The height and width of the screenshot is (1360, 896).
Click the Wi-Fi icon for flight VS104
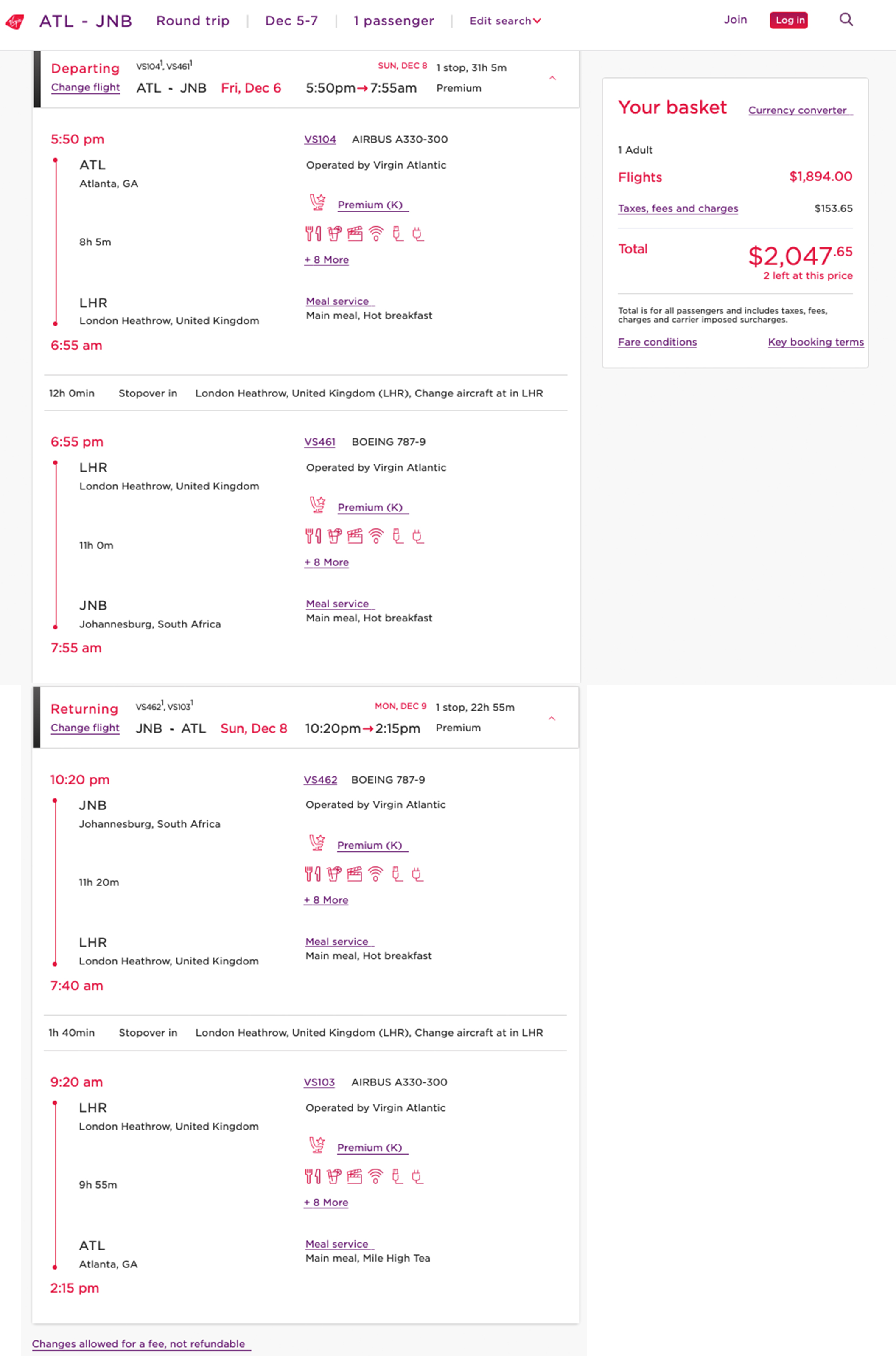pos(376,234)
